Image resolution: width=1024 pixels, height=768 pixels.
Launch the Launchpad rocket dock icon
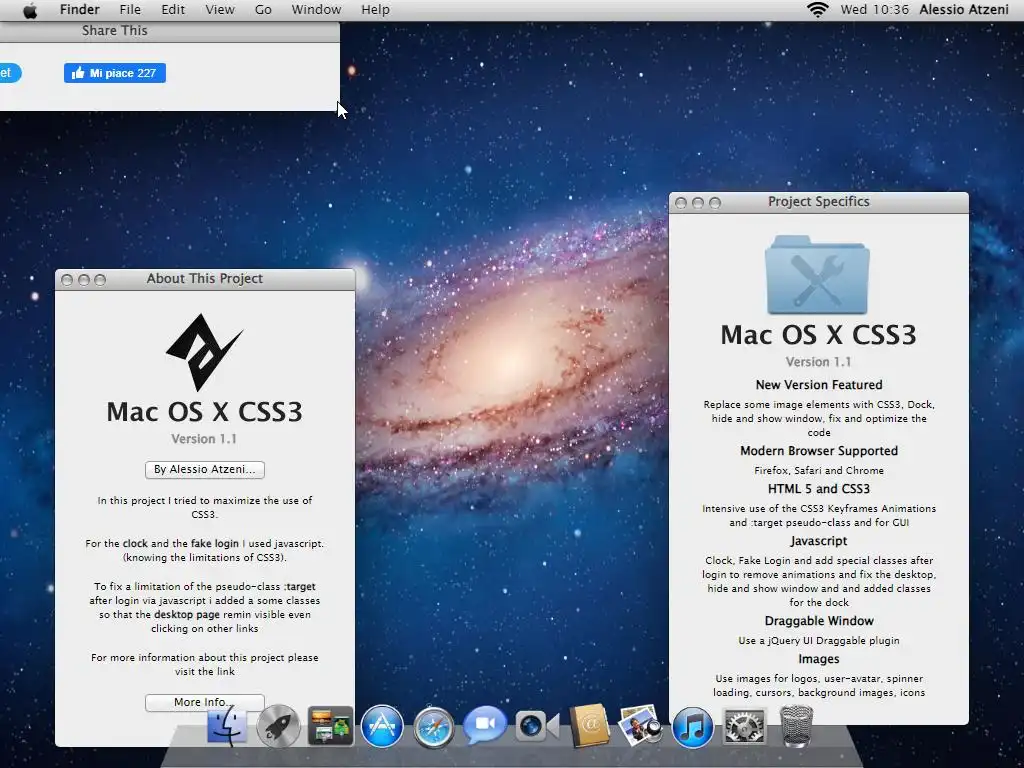coord(278,726)
